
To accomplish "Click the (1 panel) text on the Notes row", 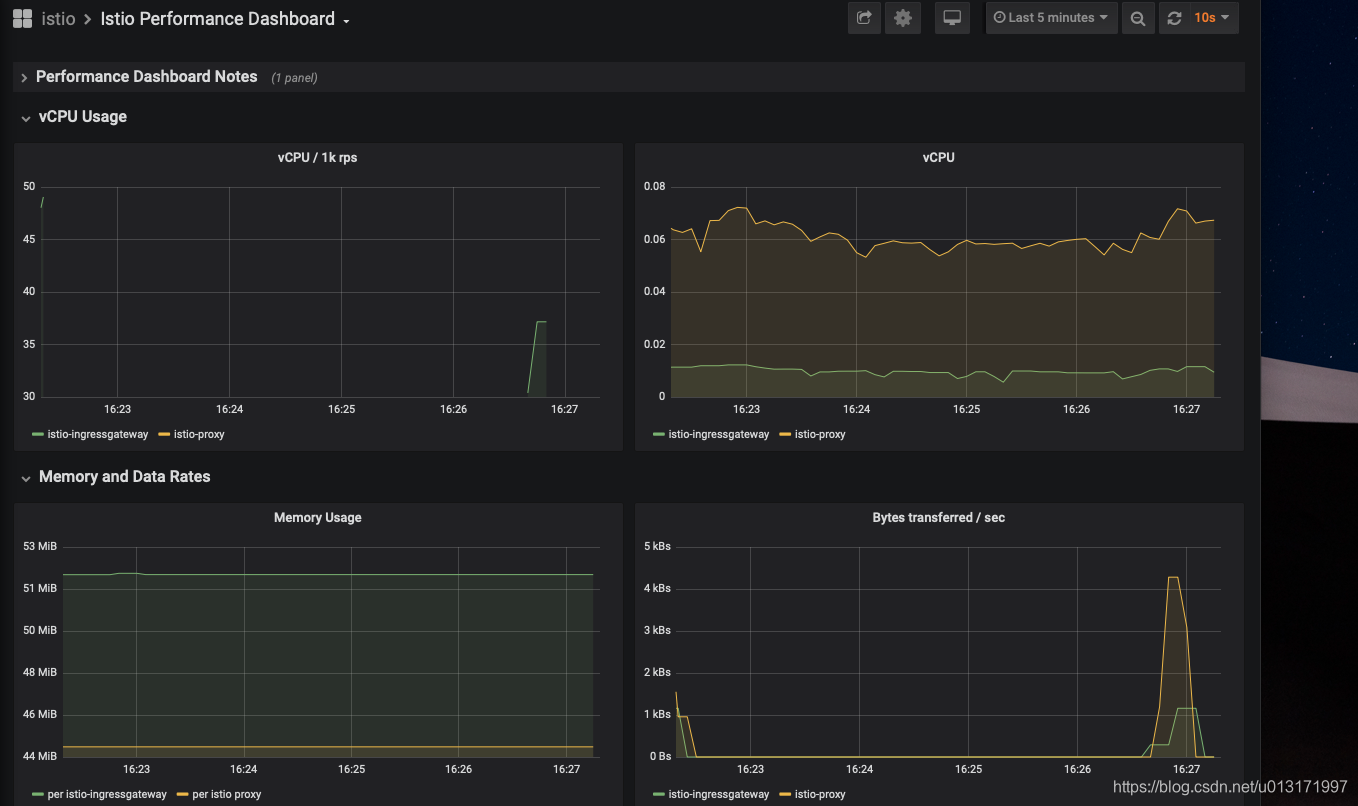I will point(294,78).
